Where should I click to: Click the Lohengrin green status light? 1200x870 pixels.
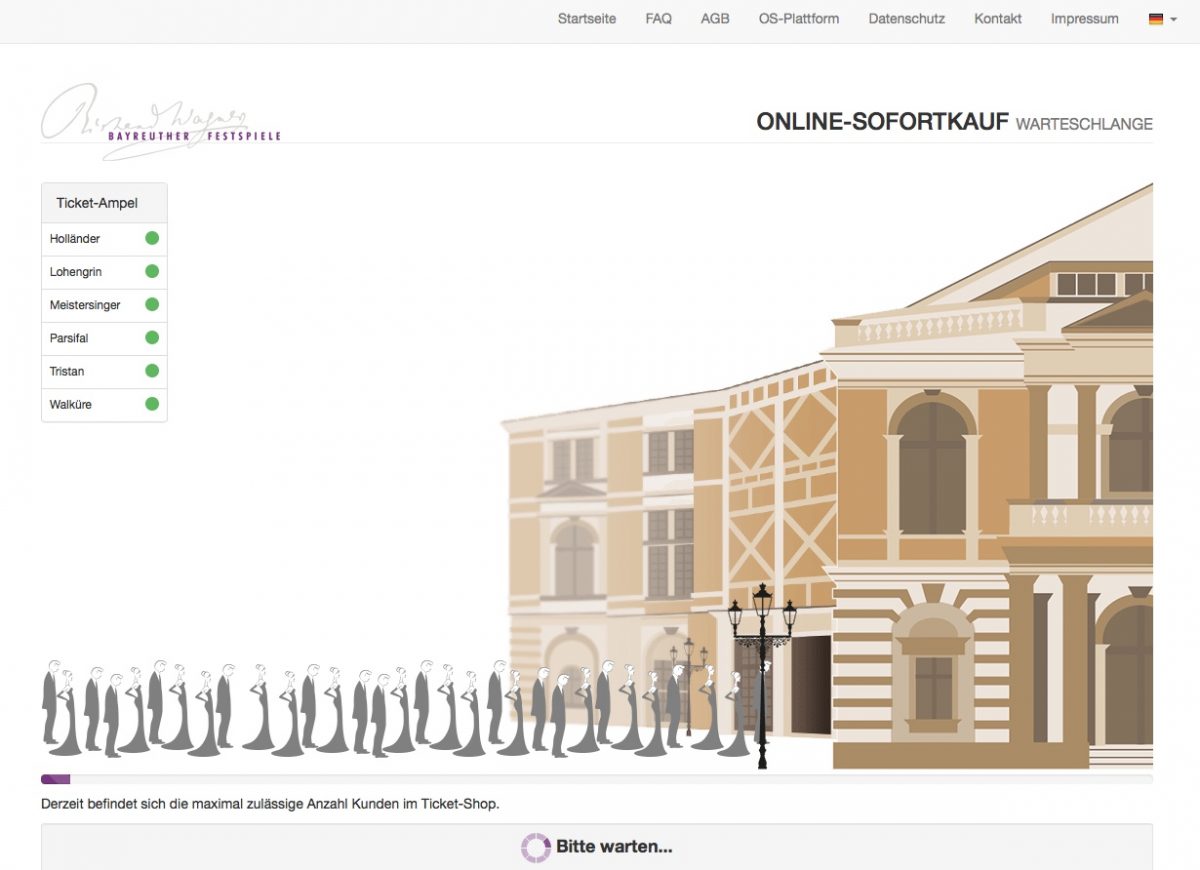[x=152, y=271]
